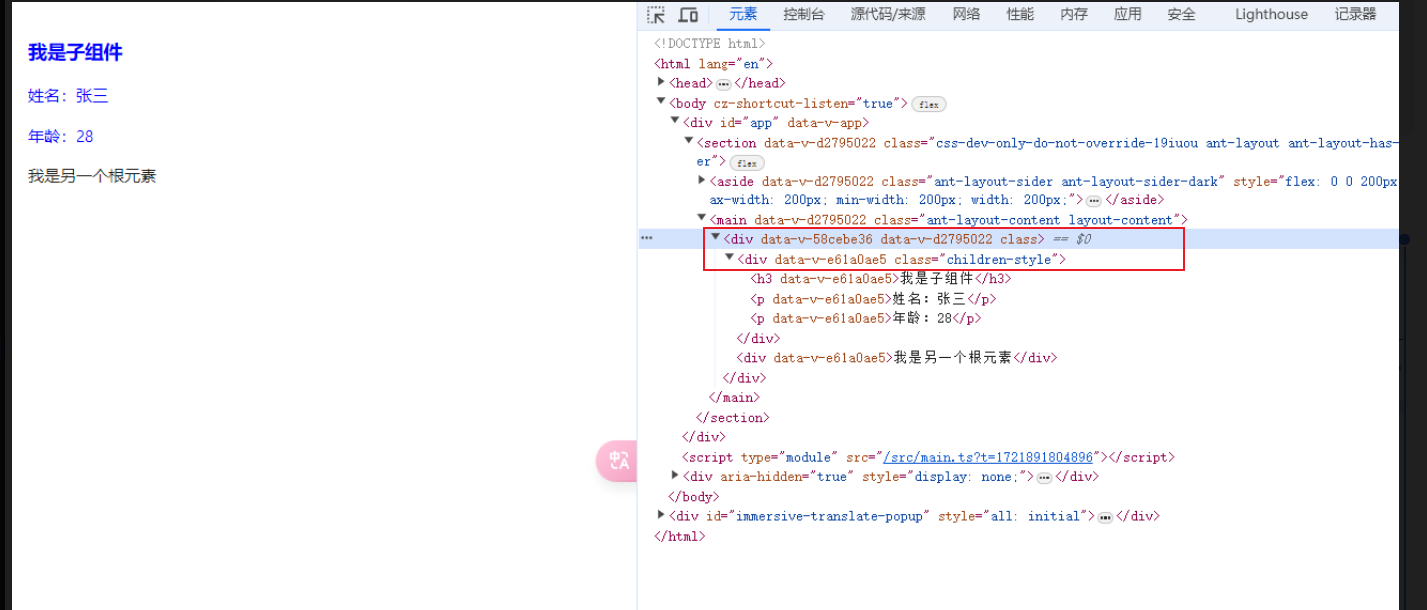Open the Lighthouse tab
This screenshot has height=610, width=1427.
(x=1271, y=14)
